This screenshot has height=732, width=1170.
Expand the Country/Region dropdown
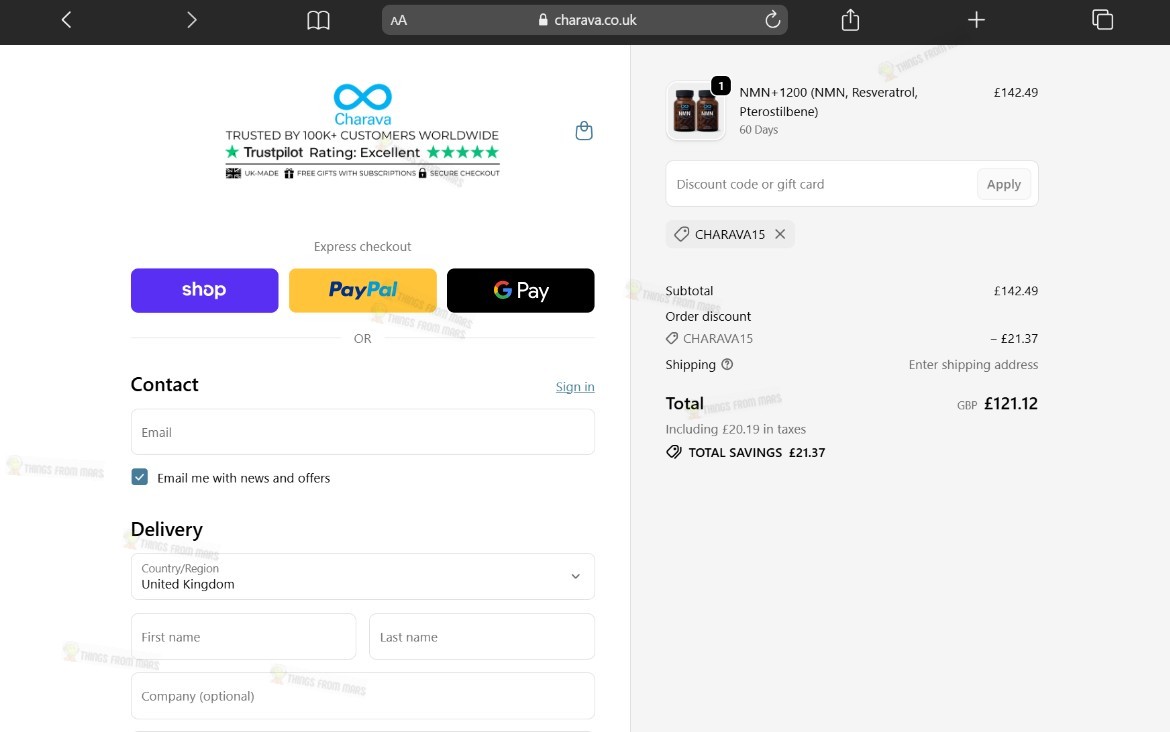[363, 576]
